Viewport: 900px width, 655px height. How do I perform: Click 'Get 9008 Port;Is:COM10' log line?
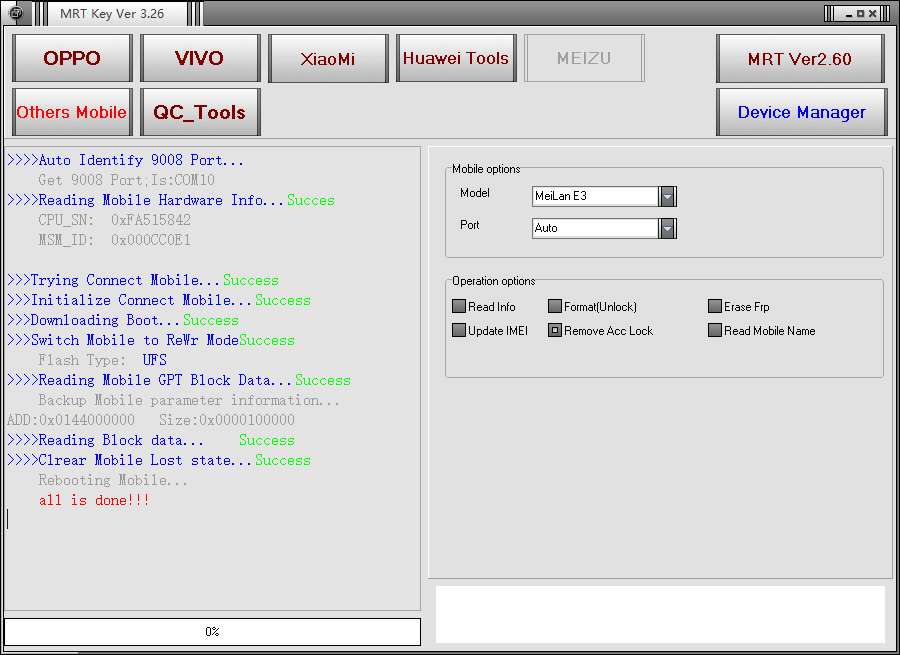point(126,180)
